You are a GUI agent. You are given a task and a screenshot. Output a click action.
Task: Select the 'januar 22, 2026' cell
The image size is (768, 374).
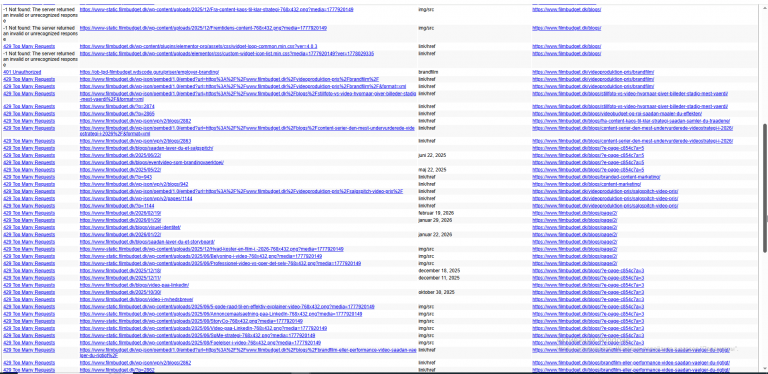(435, 234)
